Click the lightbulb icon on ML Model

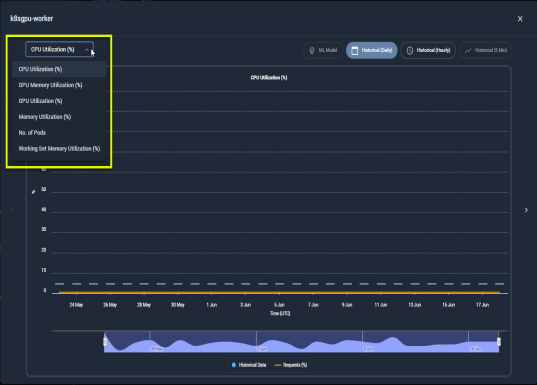312,51
